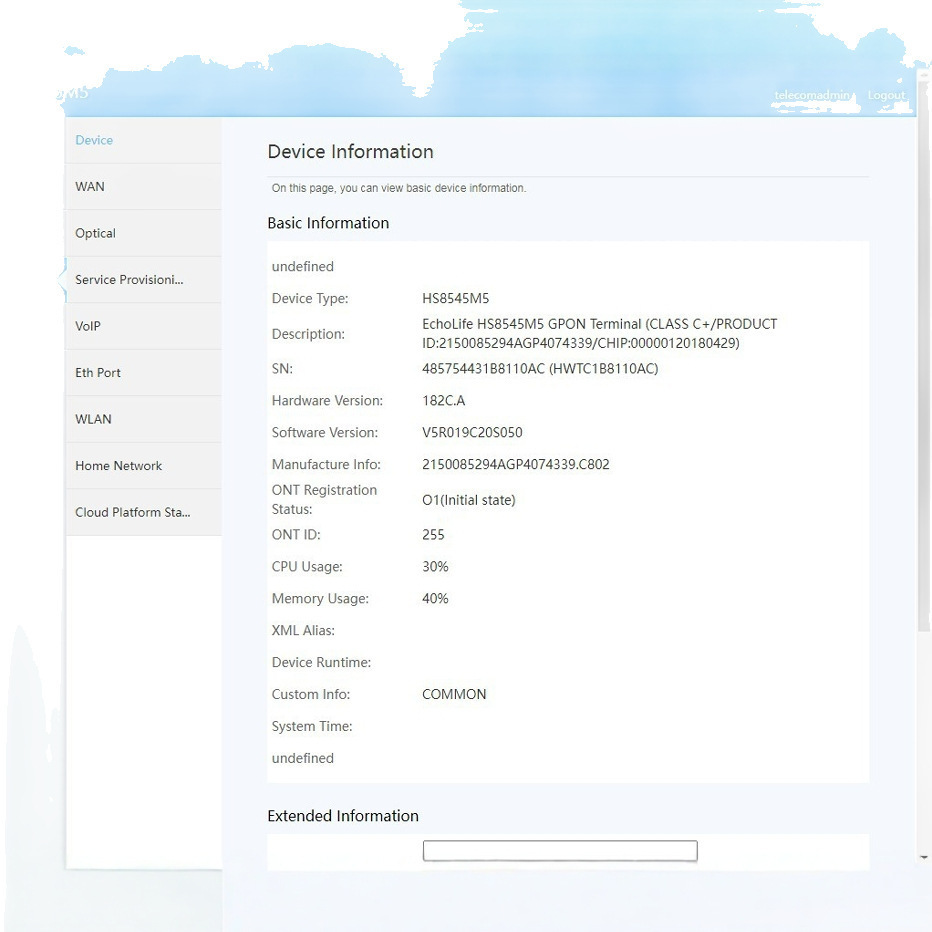Select the Cloud Platform Status menu item

pyautogui.click(x=132, y=512)
